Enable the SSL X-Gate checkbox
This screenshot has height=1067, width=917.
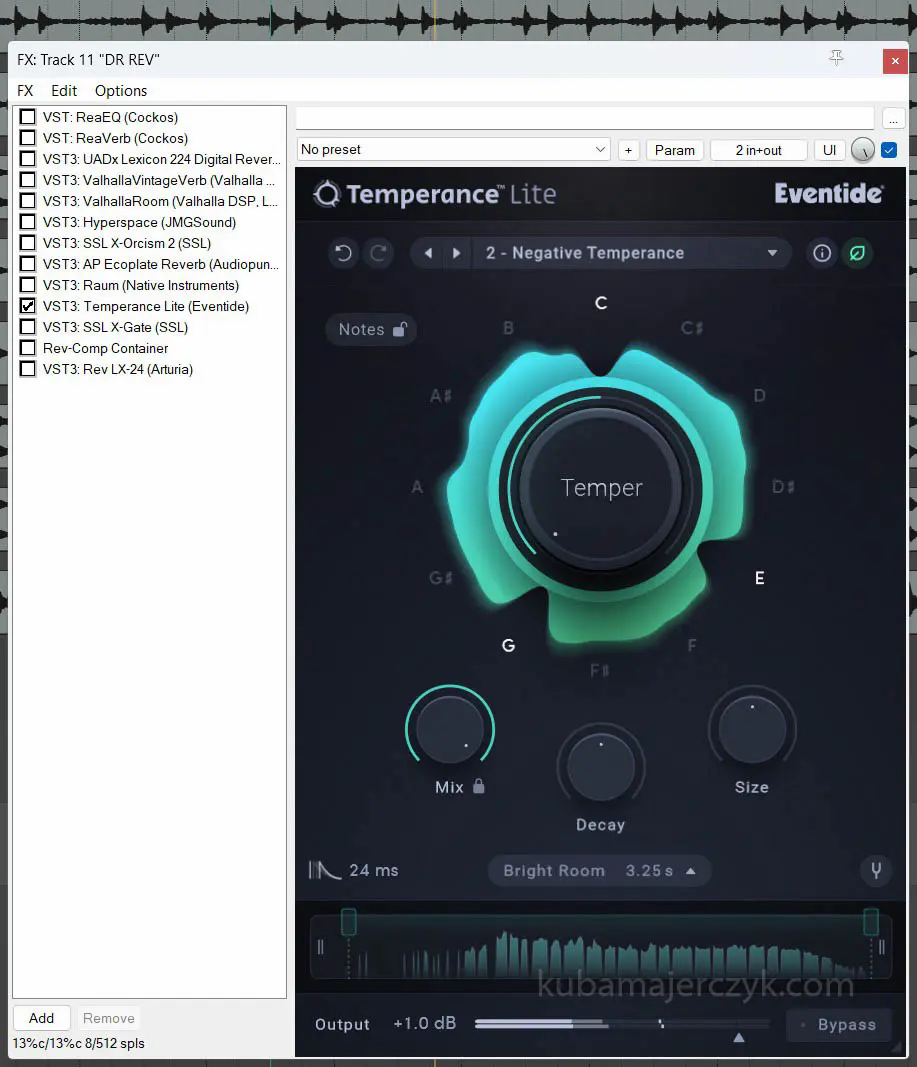28,327
